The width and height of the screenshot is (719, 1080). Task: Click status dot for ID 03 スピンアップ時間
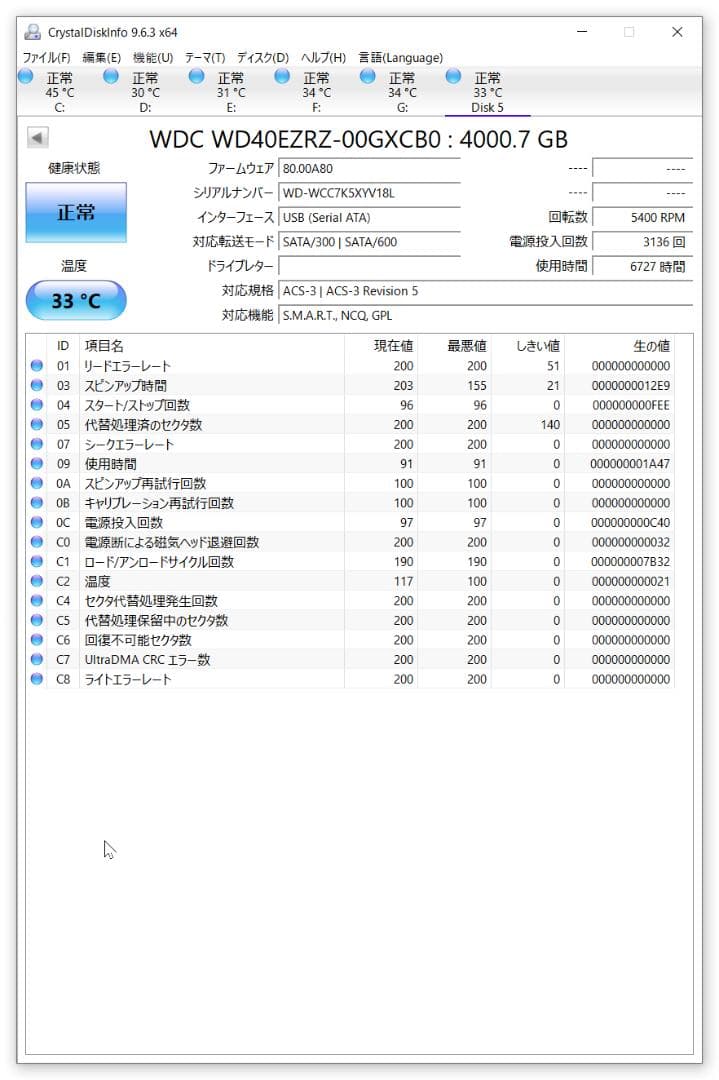(37, 385)
